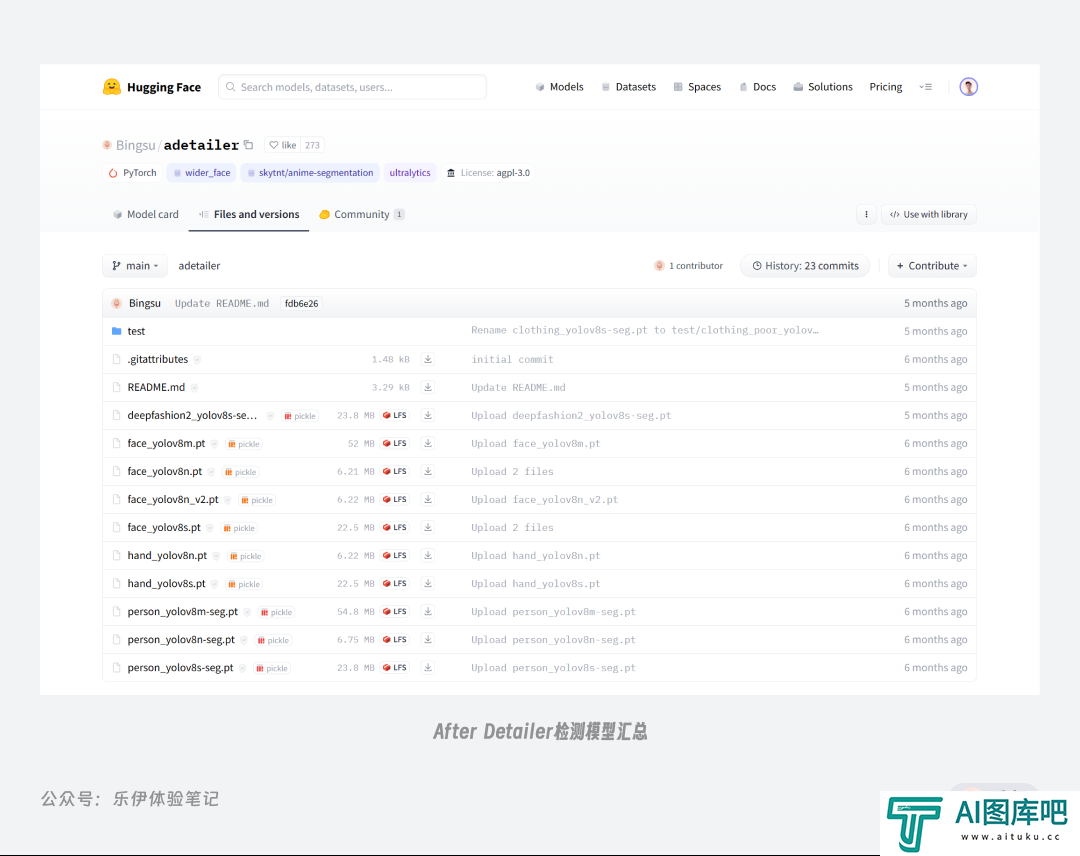1080x856 pixels.
Task: Select the Files and versions tab
Action: tap(249, 214)
